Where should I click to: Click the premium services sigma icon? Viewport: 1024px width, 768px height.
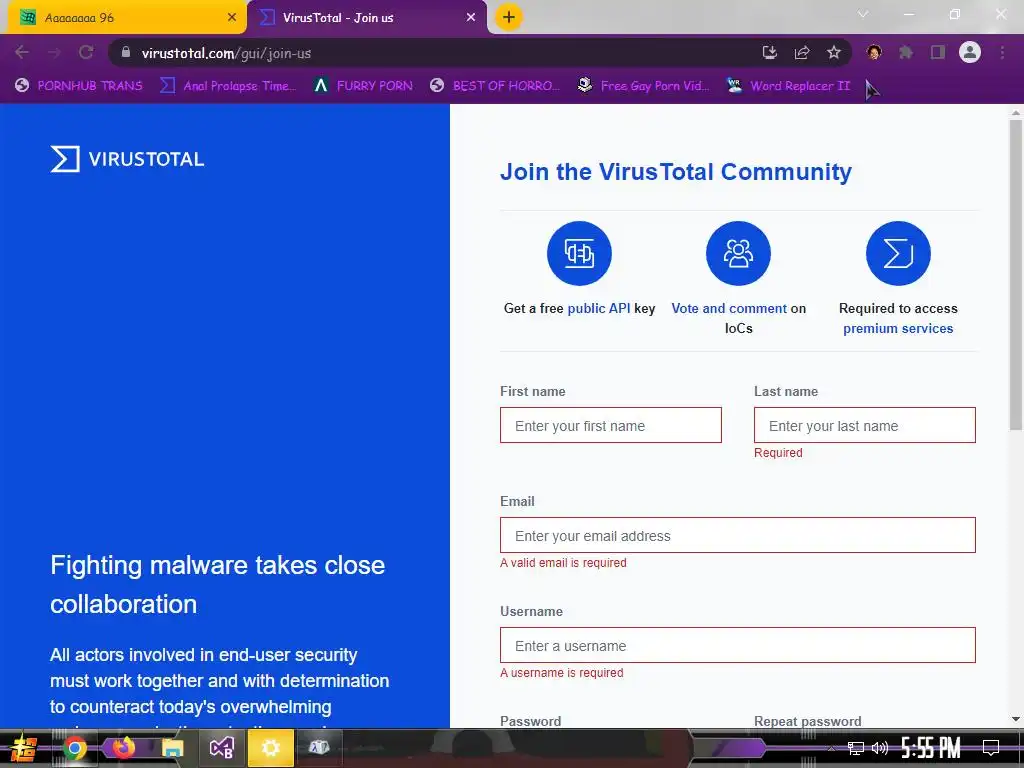pyautogui.click(x=898, y=253)
